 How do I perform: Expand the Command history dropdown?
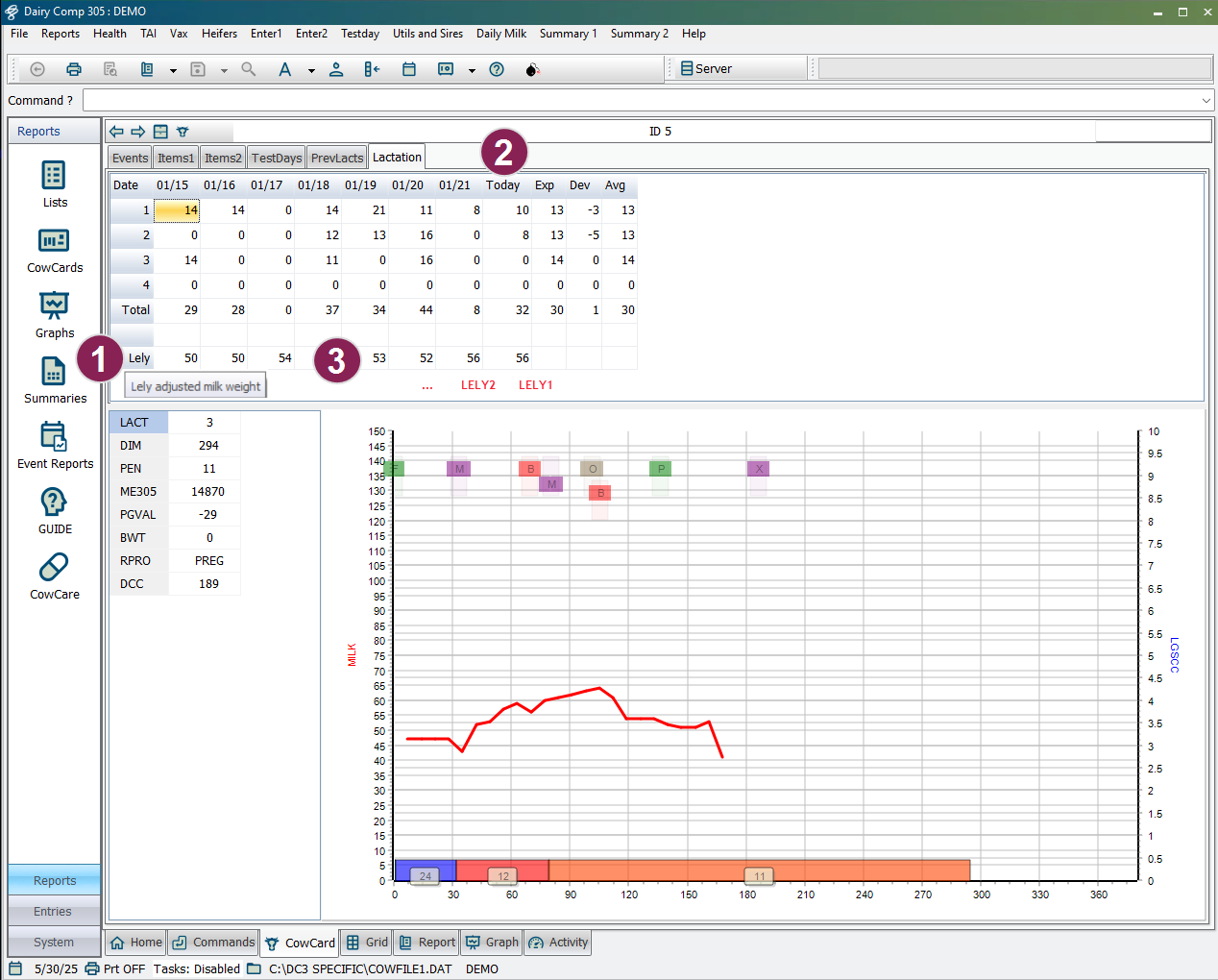[x=1206, y=101]
